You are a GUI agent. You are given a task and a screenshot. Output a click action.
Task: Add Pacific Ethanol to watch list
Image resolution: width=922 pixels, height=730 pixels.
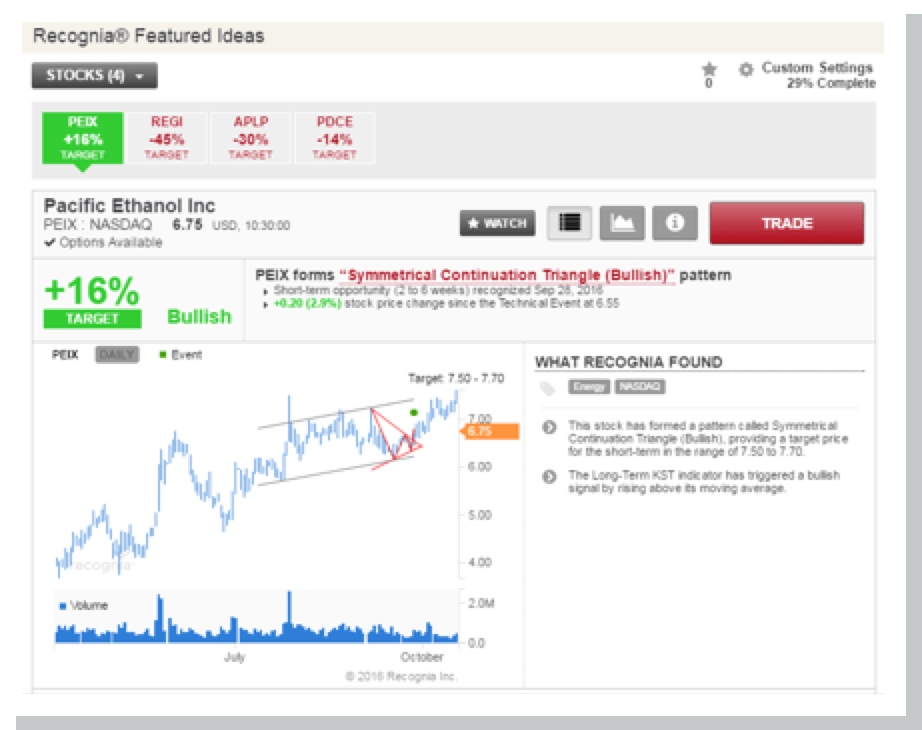pyautogui.click(x=497, y=224)
